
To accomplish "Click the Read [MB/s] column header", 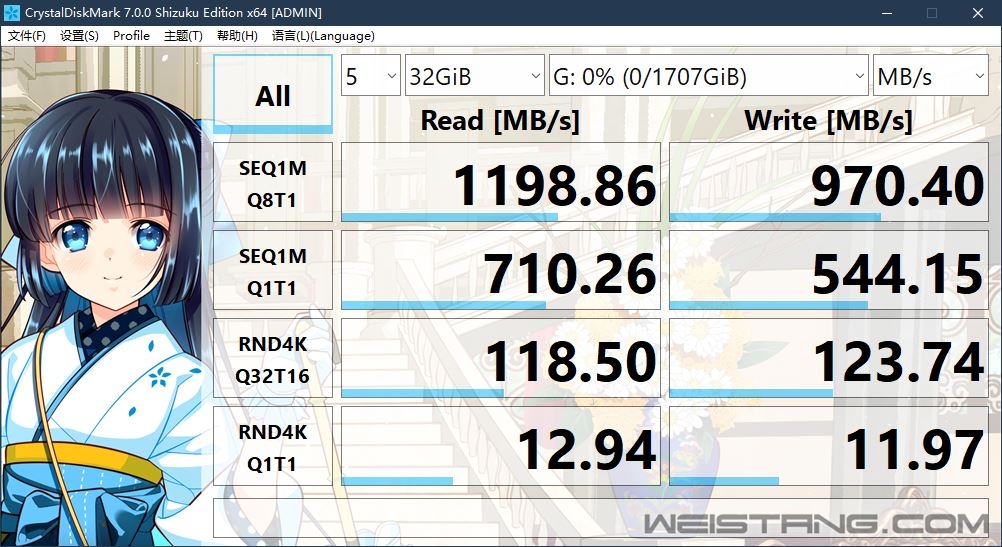I will coord(500,120).
